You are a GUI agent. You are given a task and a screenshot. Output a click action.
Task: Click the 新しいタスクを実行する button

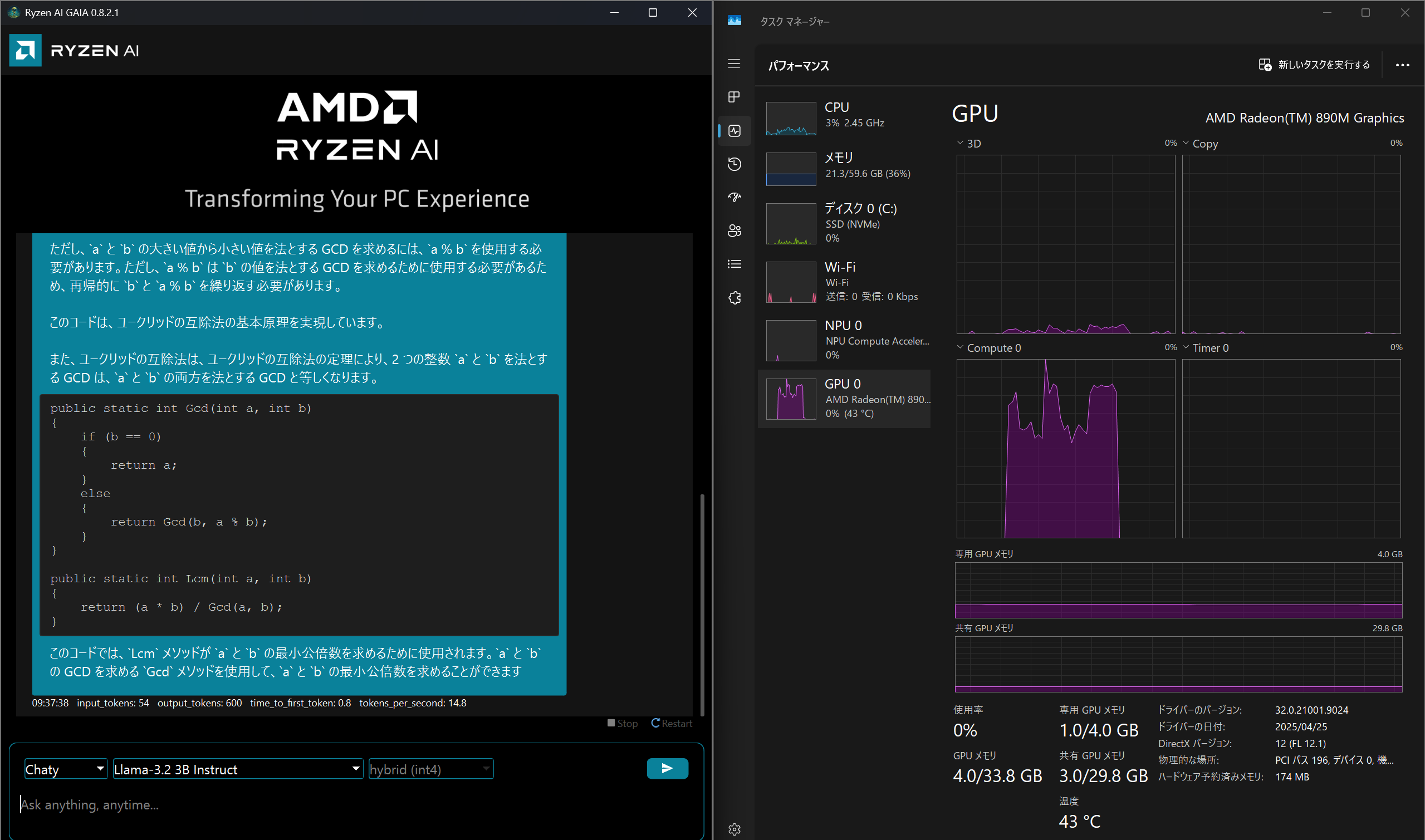1314,65
